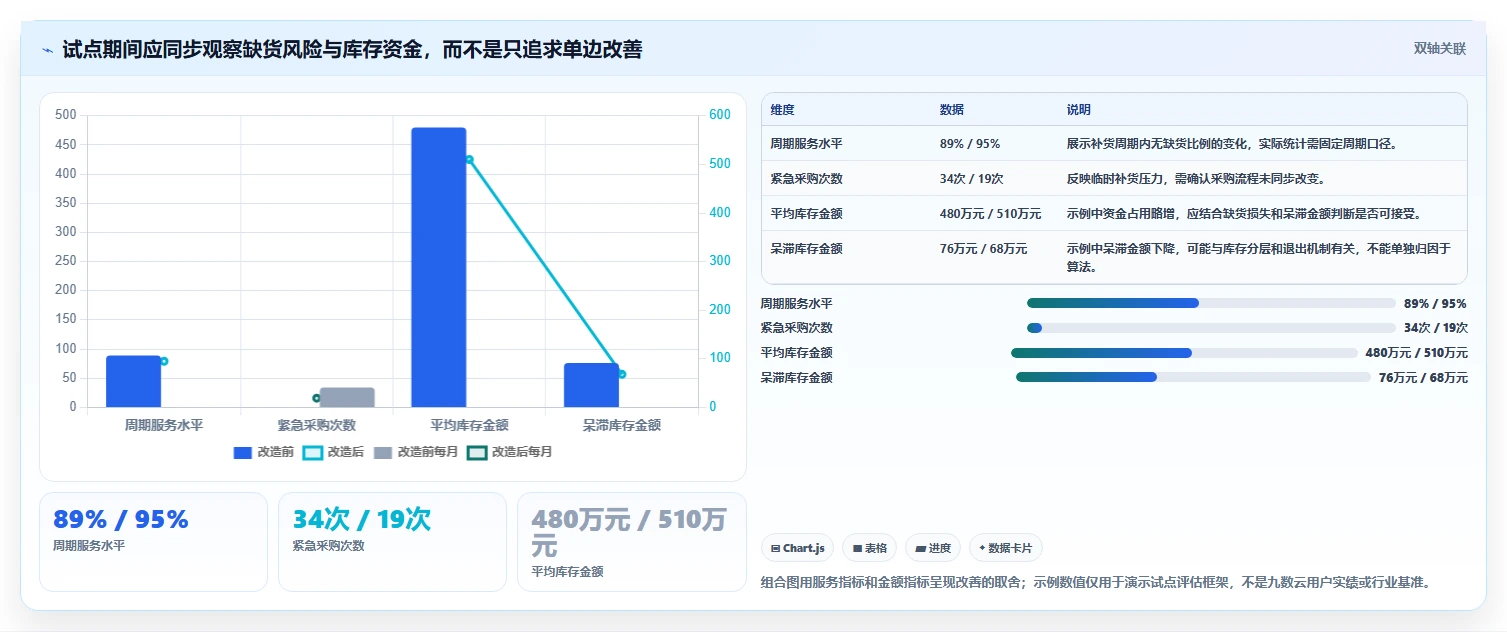Click the left axis value 500

coord(65,115)
